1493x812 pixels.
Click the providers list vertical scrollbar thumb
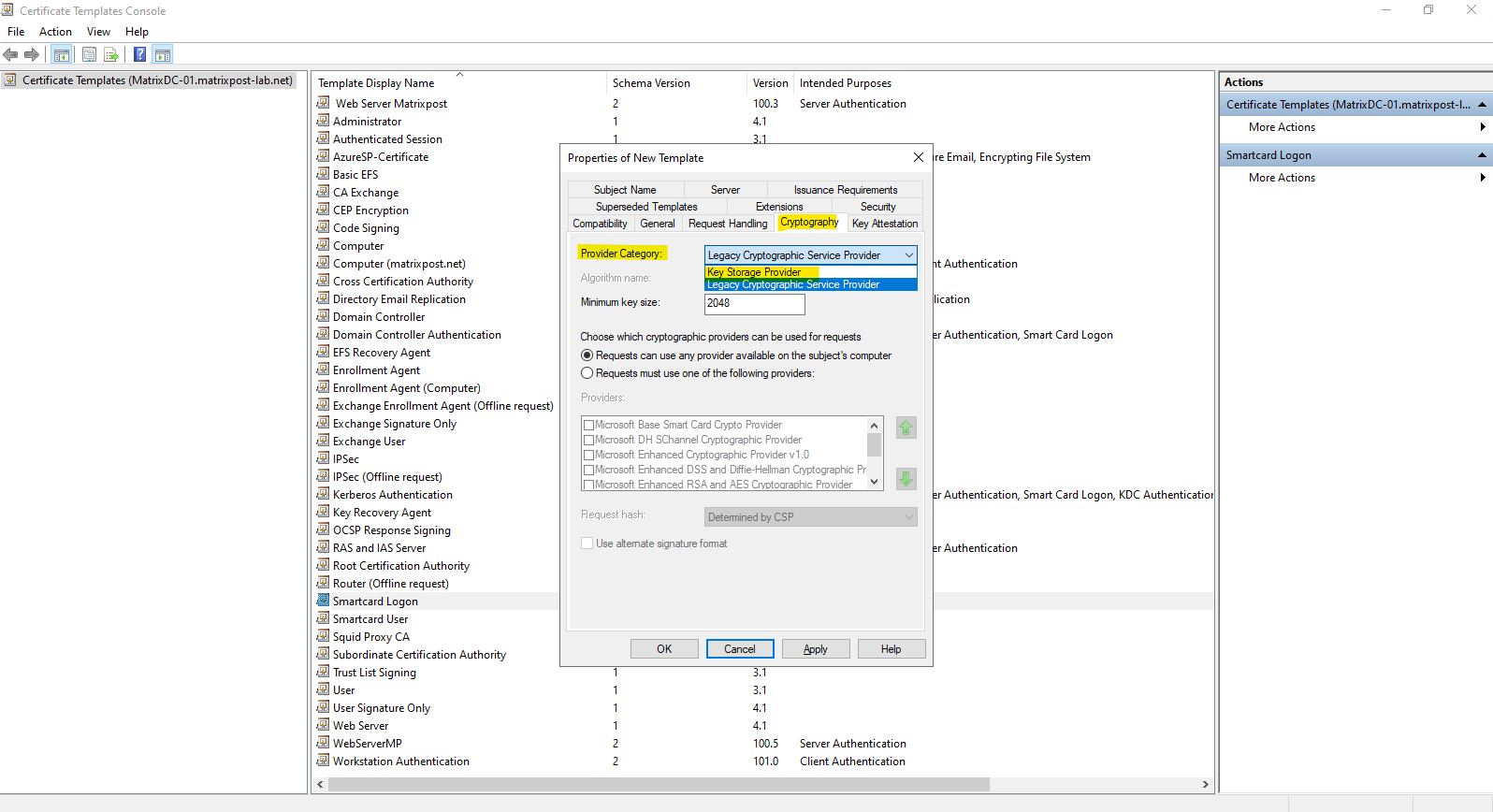(874, 444)
